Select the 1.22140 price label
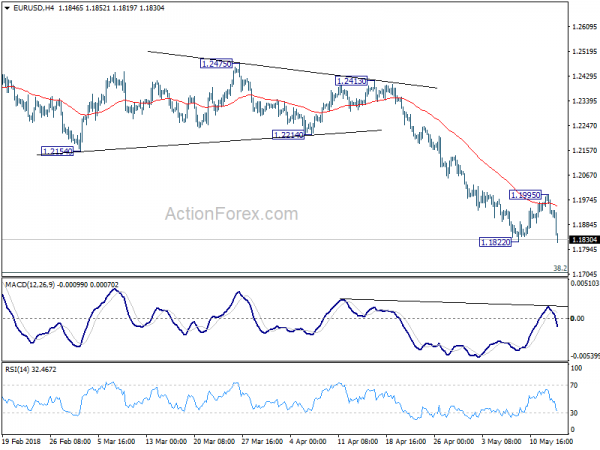Screen dimensions: 600x450 coord(288,135)
